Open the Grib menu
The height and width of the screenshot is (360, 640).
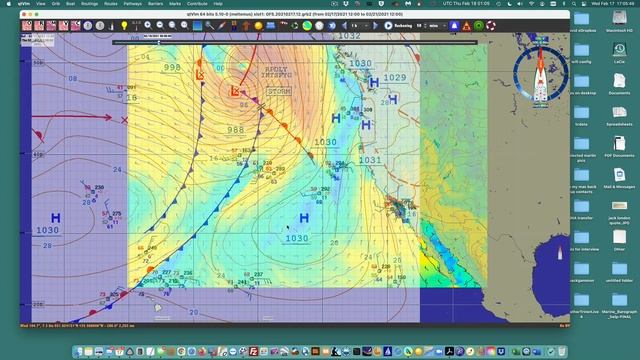tap(56, 4)
